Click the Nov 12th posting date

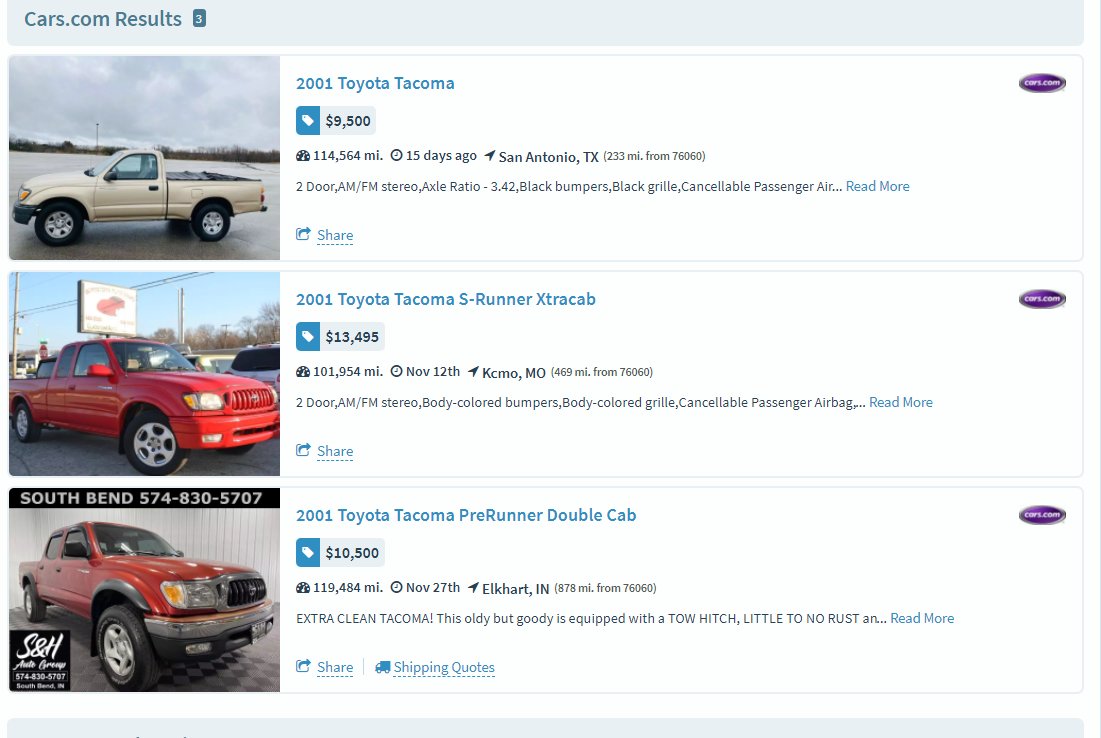(433, 371)
